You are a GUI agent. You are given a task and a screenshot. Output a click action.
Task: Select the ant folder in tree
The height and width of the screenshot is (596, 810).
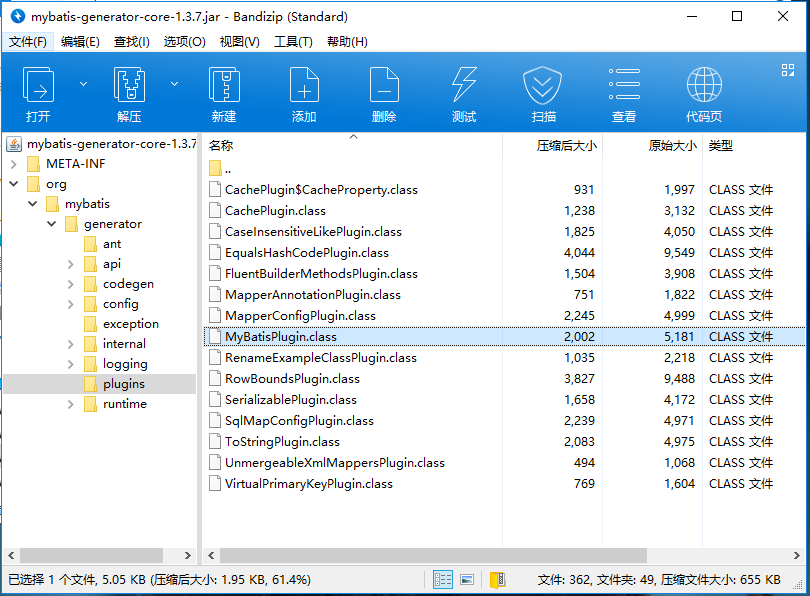pos(102,244)
